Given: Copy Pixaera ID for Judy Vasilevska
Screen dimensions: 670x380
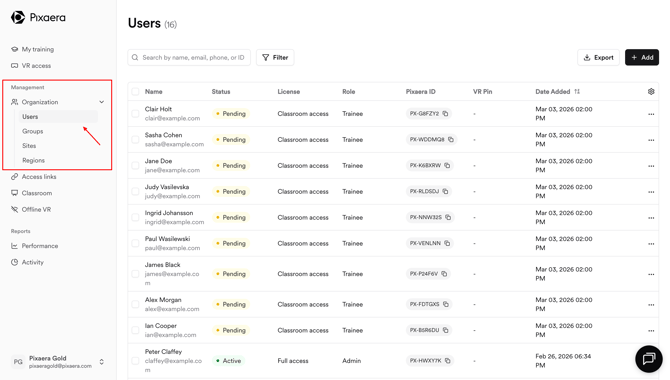Looking at the screenshot, I should coord(445,191).
